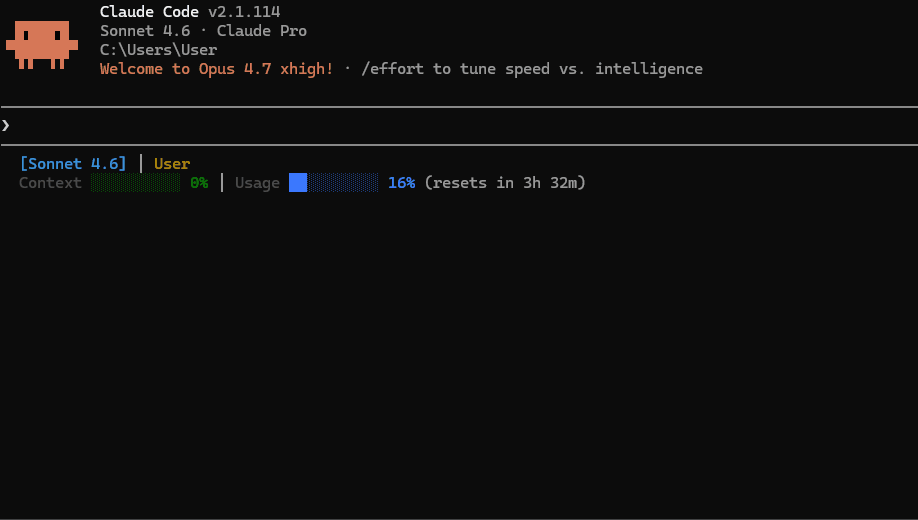This screenshot has height=520, width=918.
Task: Click the green 0% context value
Action: [199, 183]
